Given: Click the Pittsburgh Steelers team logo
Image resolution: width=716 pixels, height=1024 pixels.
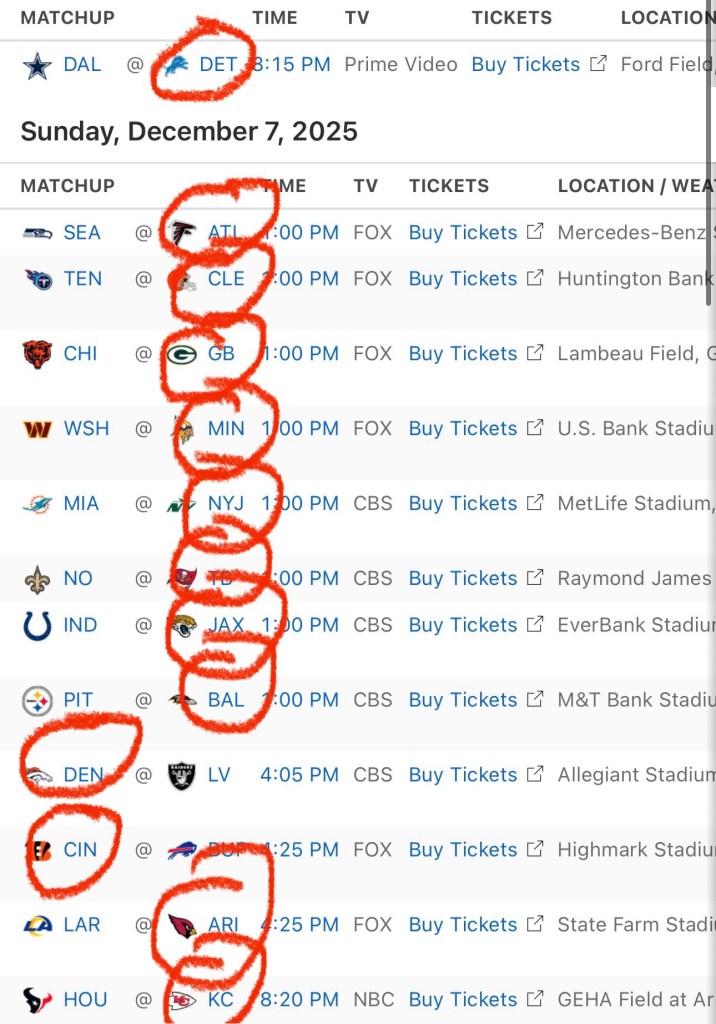Looking at the screenshot, I should (x=37, y=701).
